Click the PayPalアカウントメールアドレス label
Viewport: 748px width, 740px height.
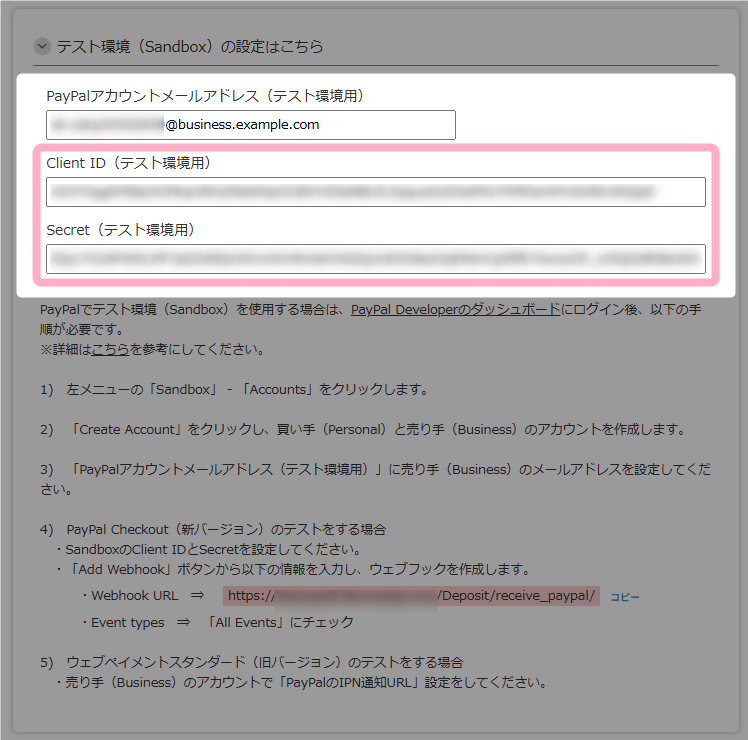point(204,96)
